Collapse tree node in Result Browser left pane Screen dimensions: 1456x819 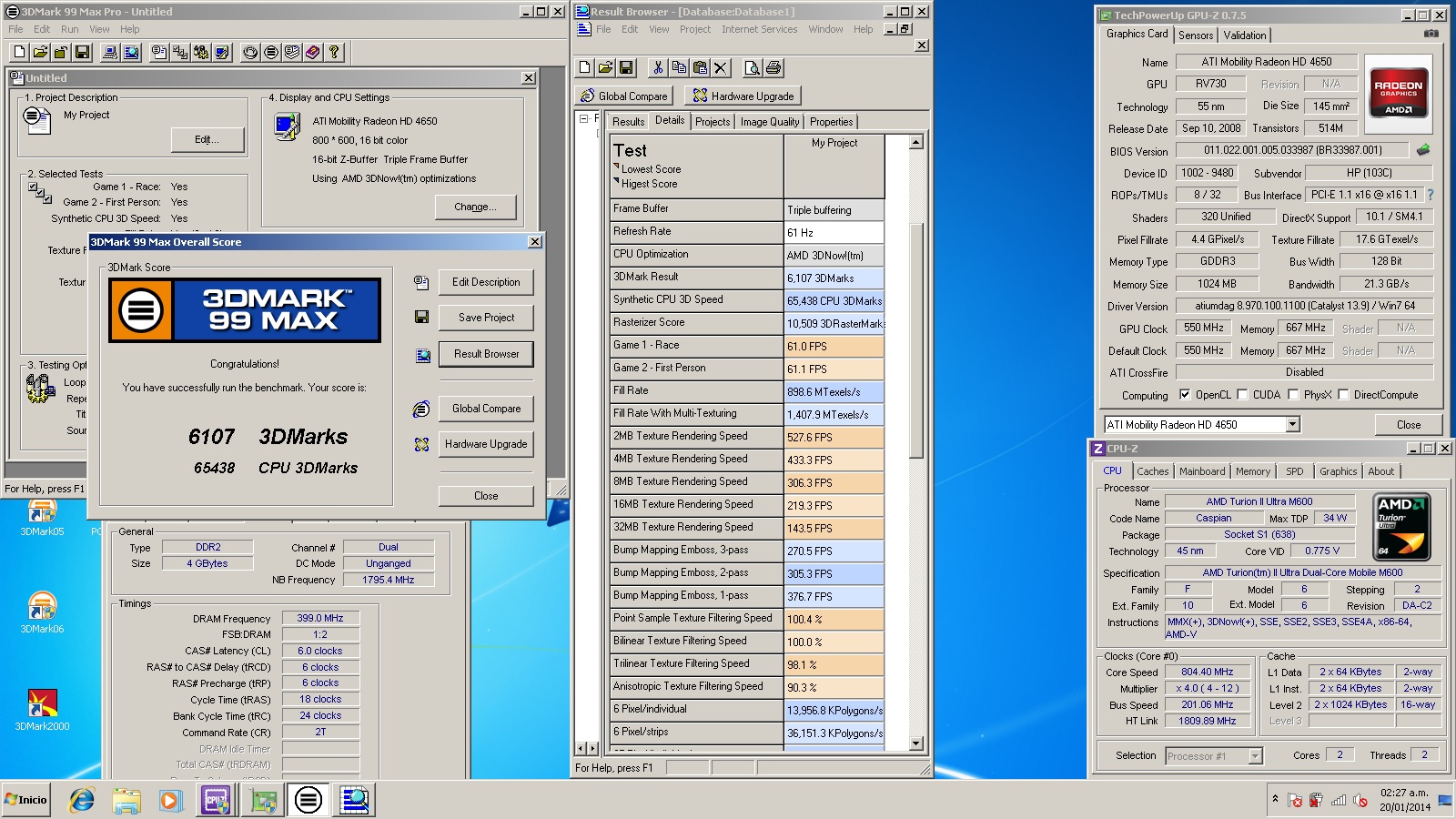coord(583,119)
